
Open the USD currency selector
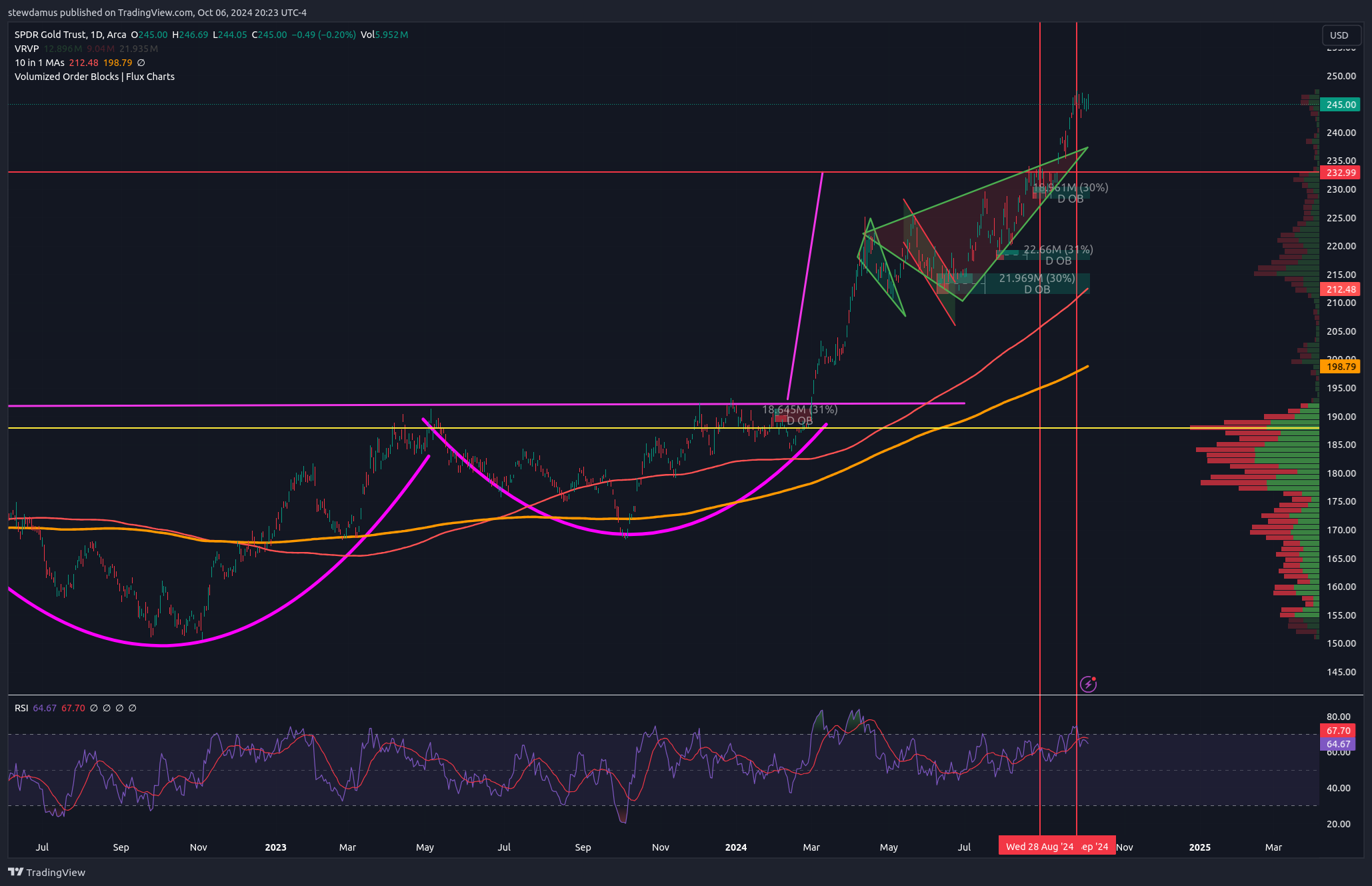click(x=1339, y=35)
